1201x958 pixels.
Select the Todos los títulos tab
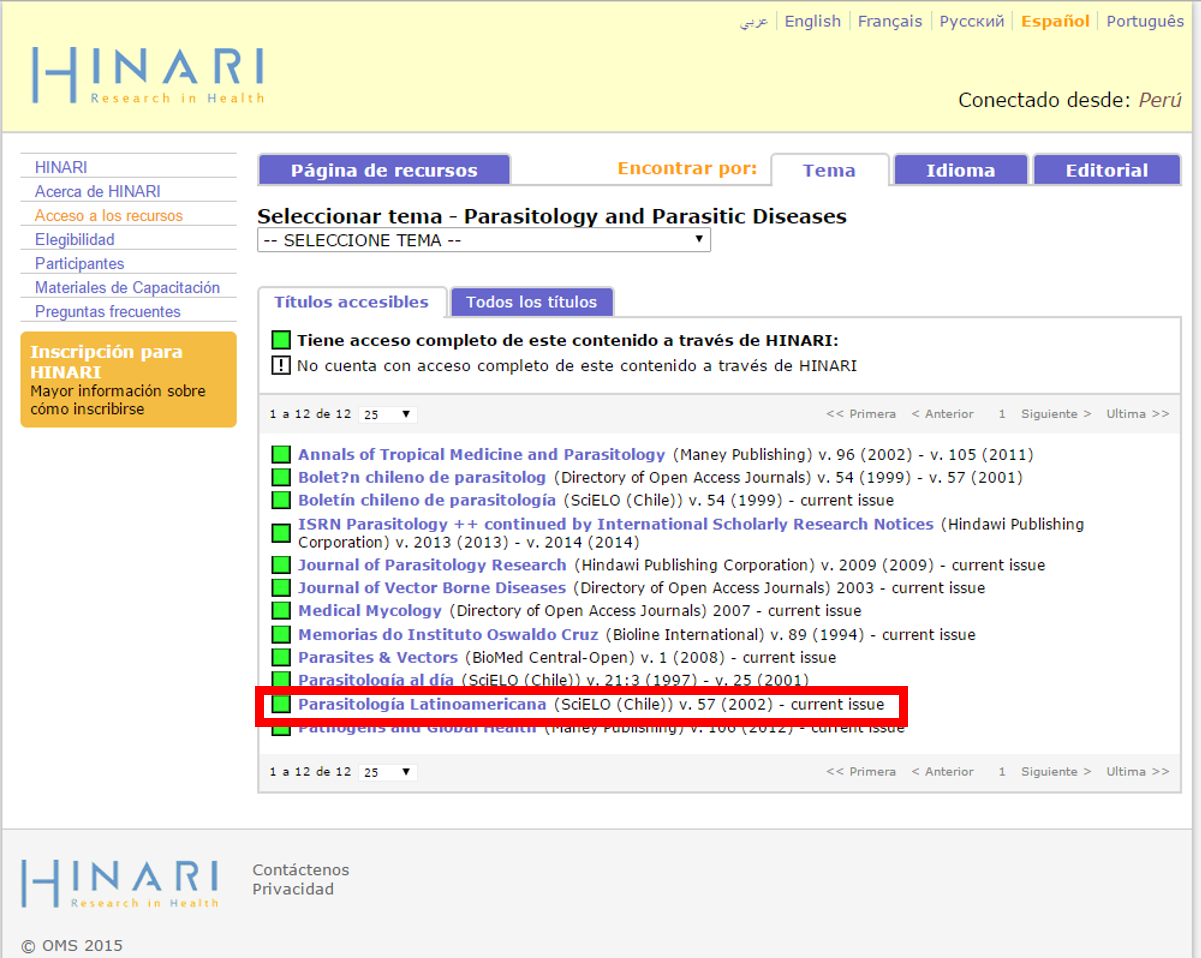pyautogui.click(x=531, y=302)
